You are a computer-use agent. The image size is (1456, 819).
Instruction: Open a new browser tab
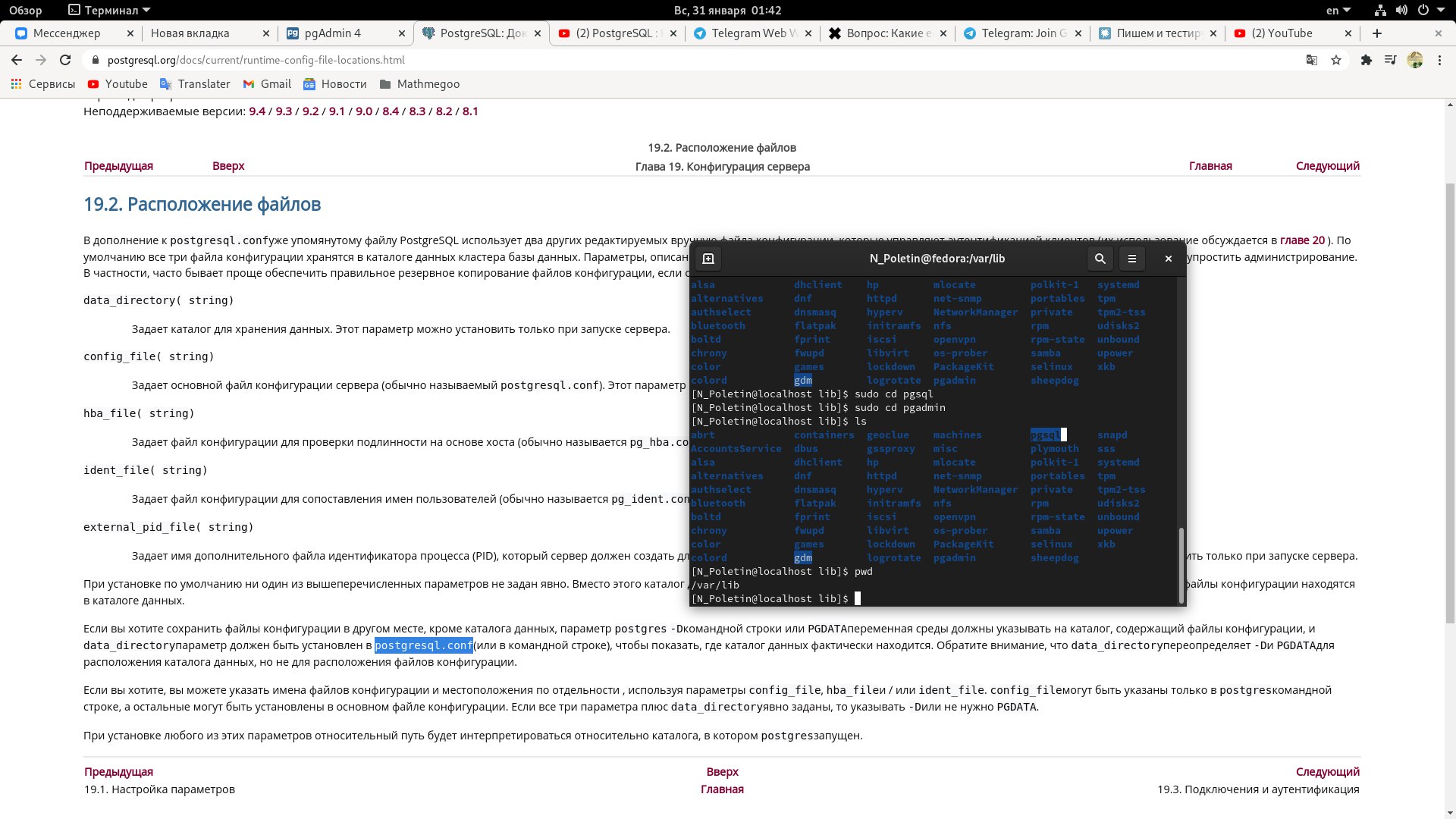tap(1377, 33)
